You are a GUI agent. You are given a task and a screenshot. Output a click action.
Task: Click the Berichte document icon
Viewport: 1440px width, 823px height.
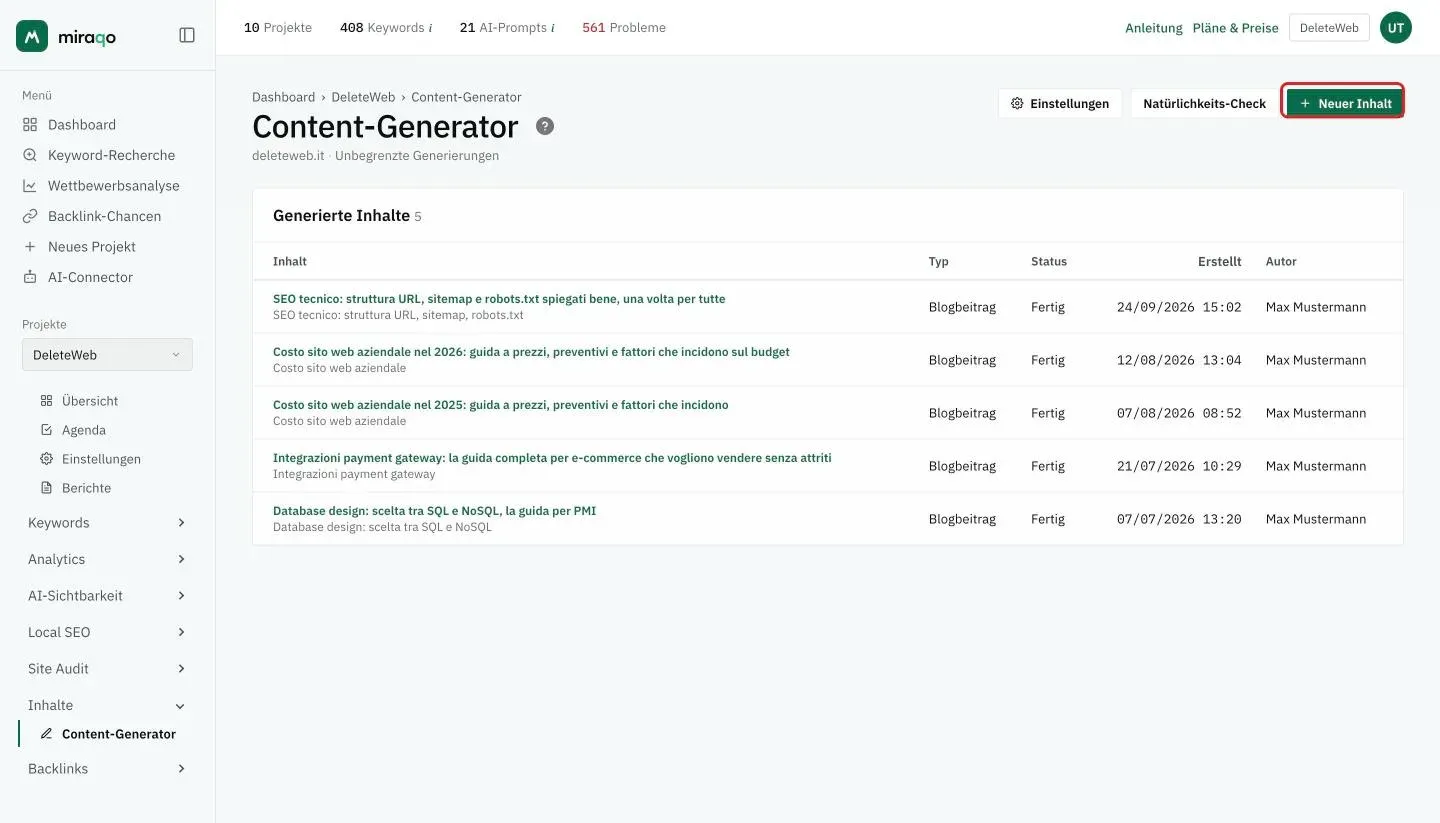[46, 488]
